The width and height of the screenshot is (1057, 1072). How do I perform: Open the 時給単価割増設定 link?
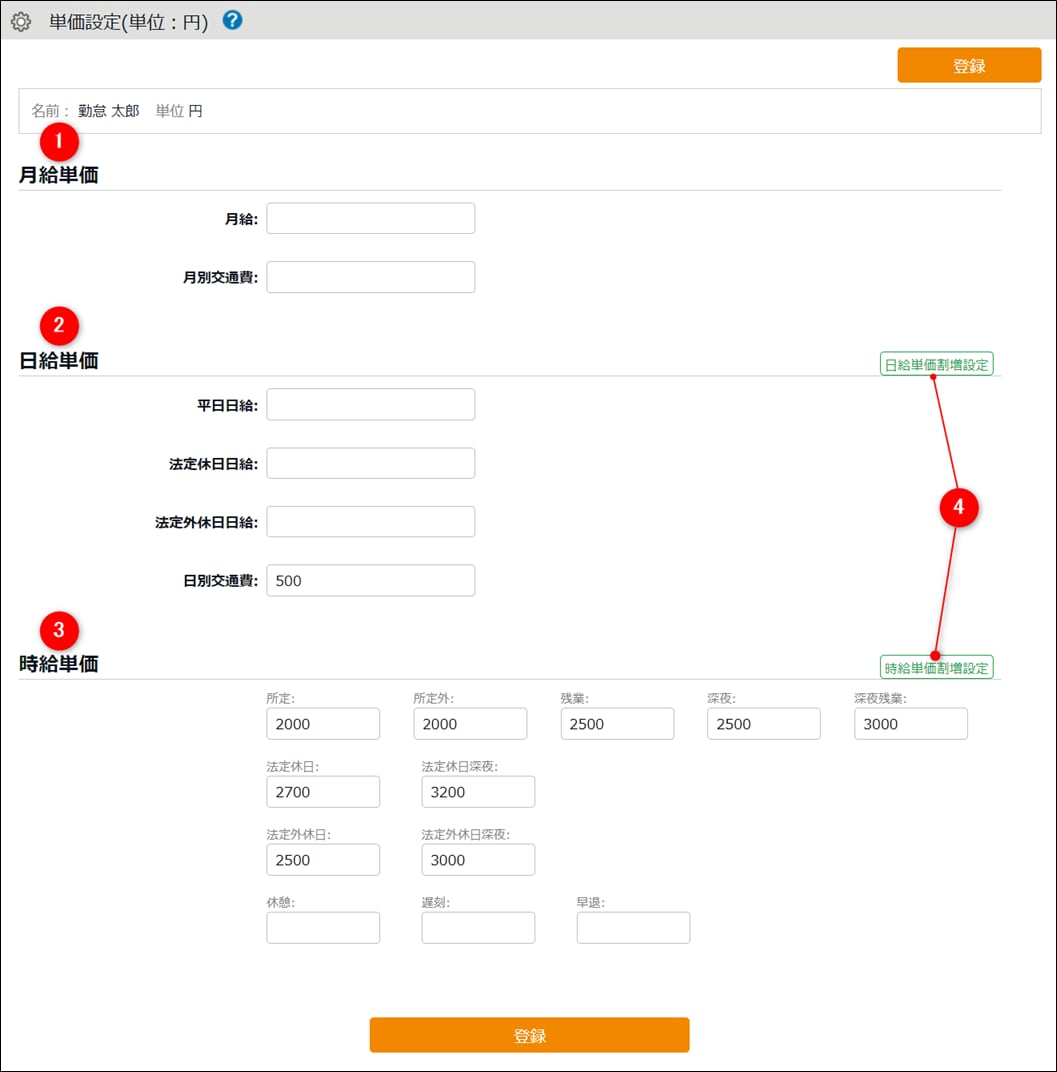(936, 667)
